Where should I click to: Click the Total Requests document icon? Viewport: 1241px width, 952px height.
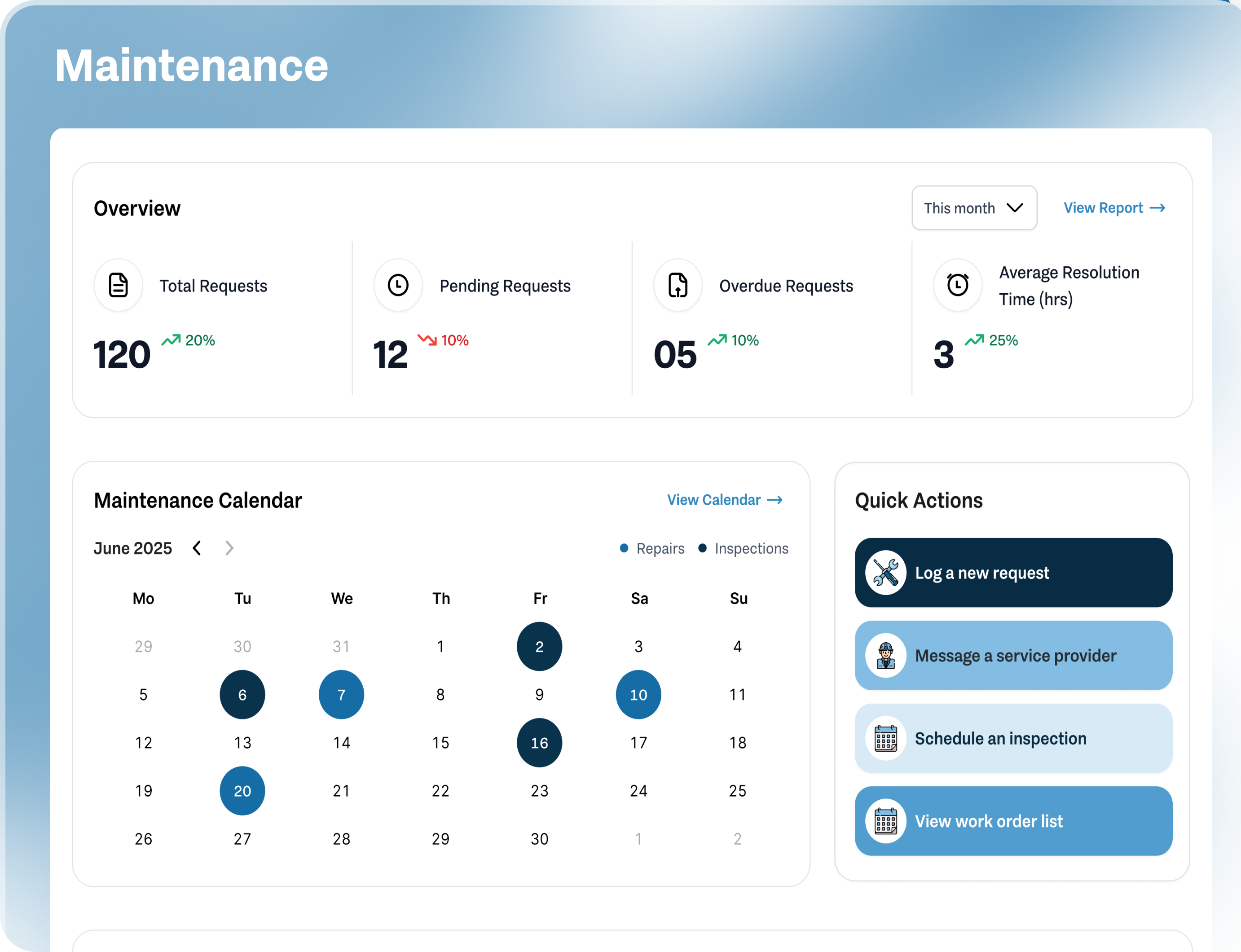(118, 285)
